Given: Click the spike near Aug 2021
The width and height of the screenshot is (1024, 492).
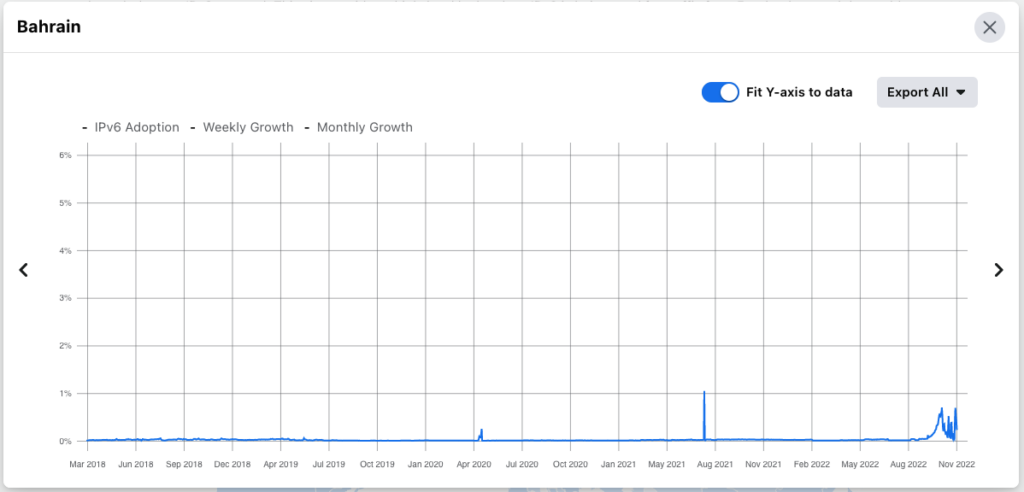Looking at the screenshot, I should coord(704,393).
